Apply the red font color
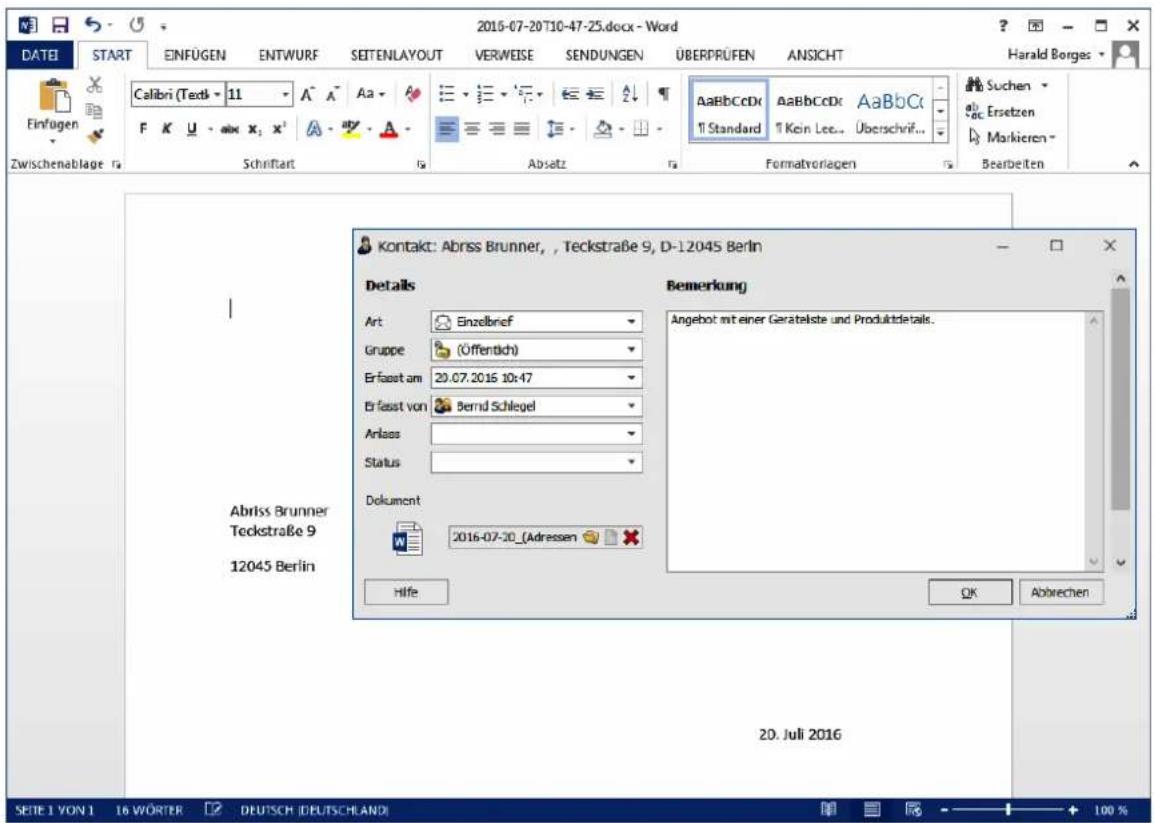This screenshot has height=823, width=1154. [389, 130]
